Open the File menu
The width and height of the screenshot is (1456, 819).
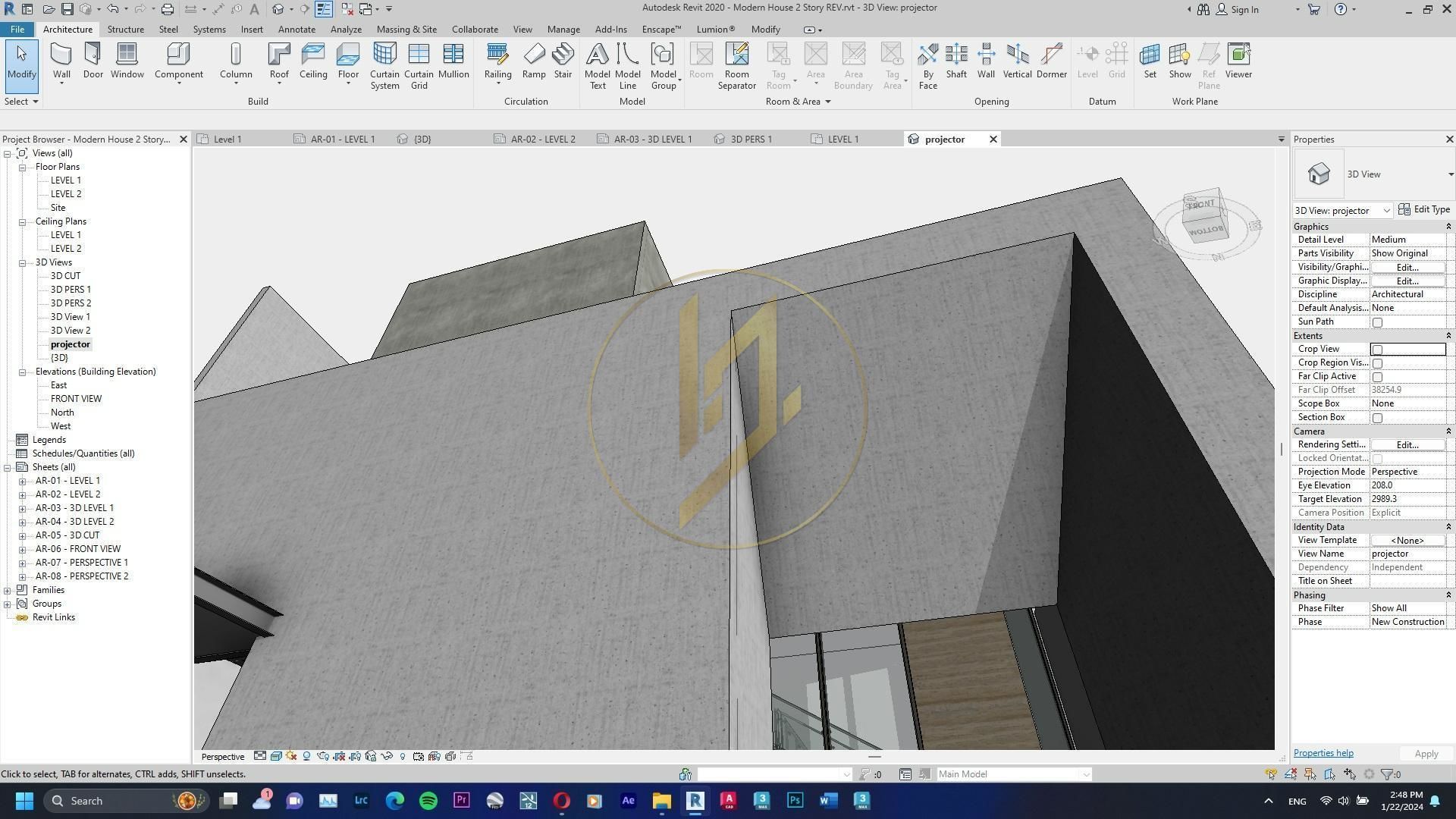[17, 30]
